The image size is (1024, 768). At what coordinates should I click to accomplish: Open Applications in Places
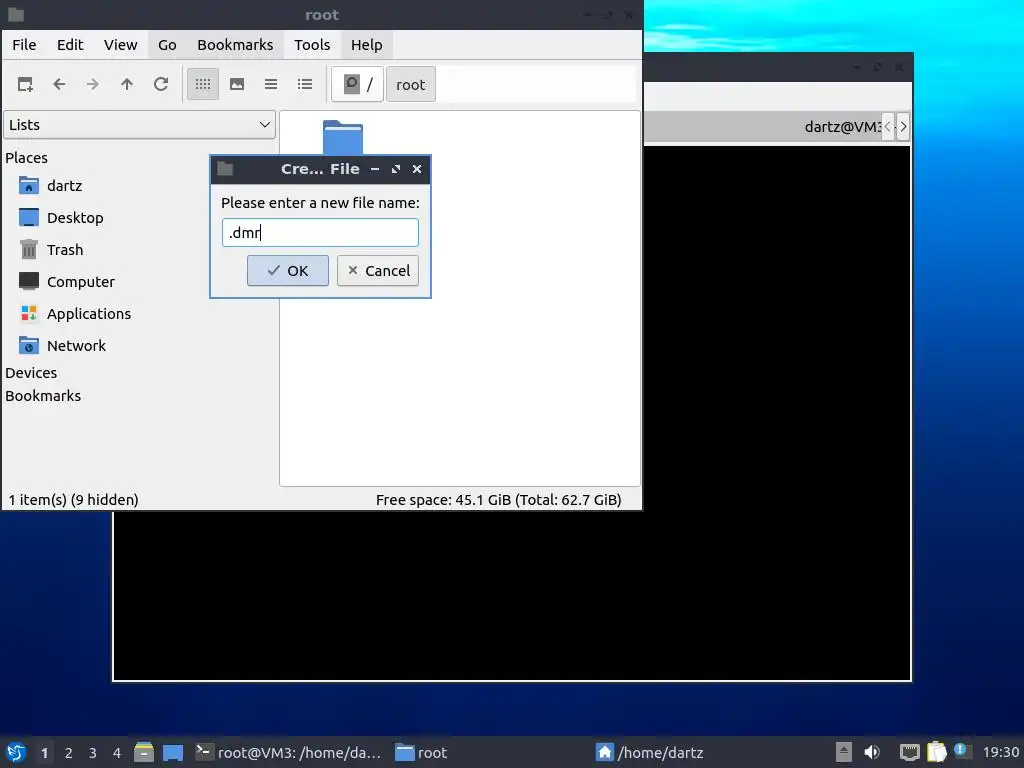pos(88,314)
